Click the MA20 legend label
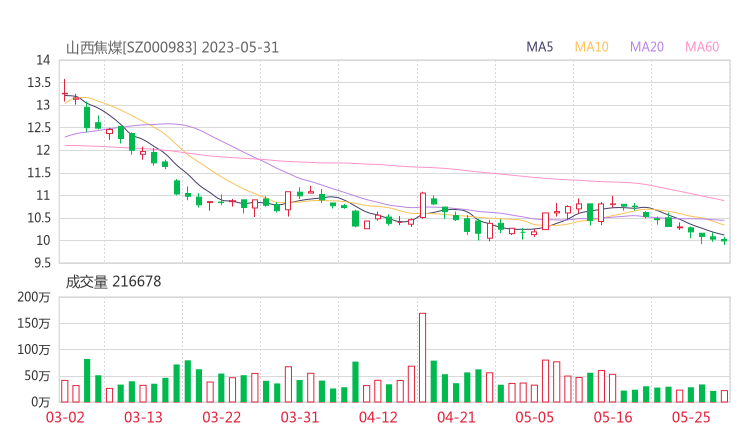The width and height of the screenshot is (740, 440). point(647,47)
